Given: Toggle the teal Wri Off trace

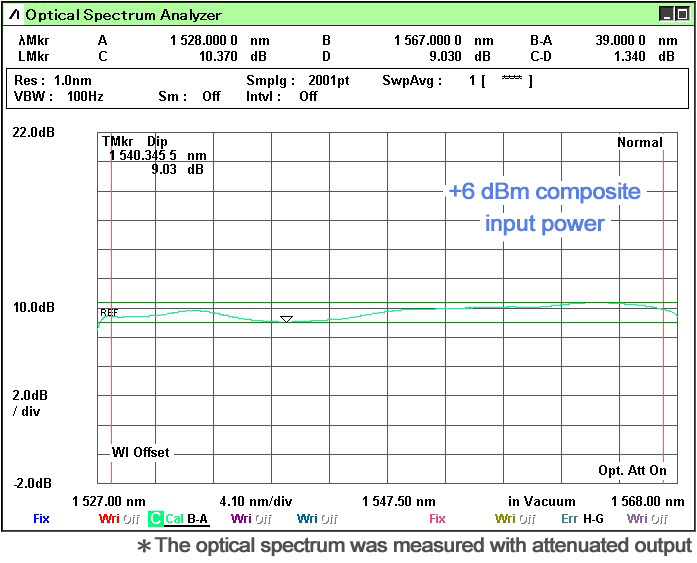Looking at the screenshot, I should (318, 519).
